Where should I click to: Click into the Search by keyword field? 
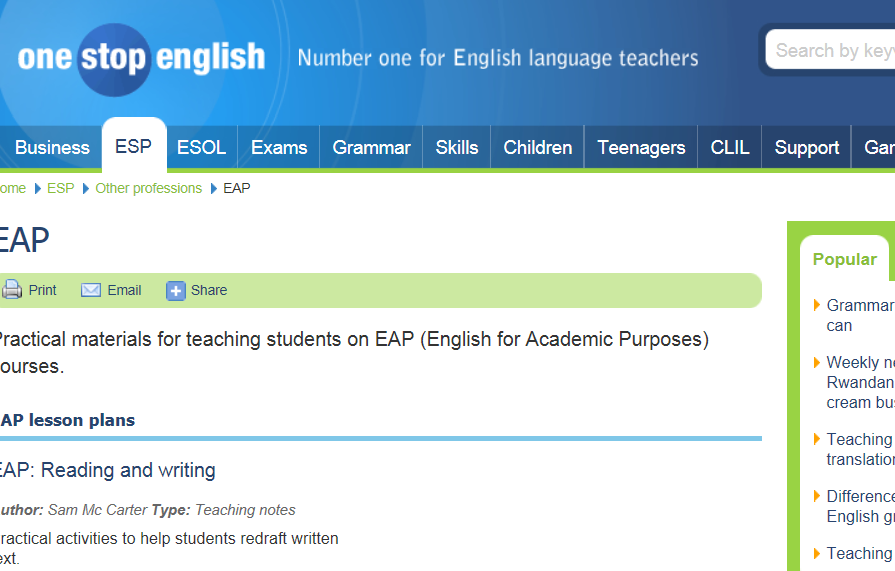pos(833,50)
